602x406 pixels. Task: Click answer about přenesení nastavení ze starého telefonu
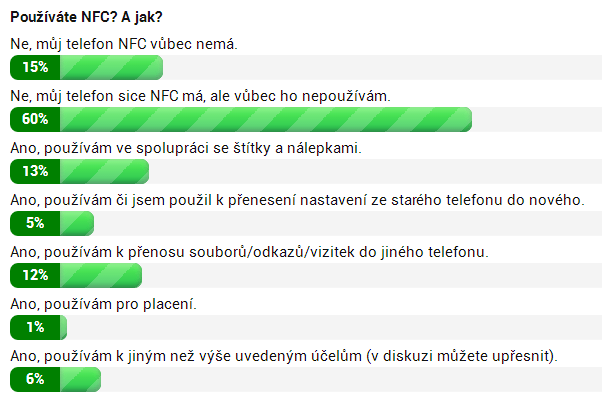coord(297,200)
